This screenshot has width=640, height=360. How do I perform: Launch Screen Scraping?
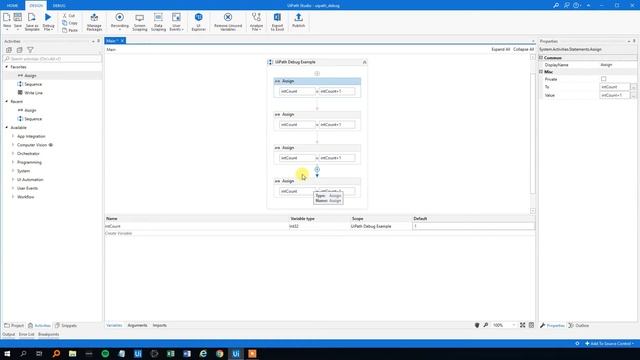[x=140, y=22]
